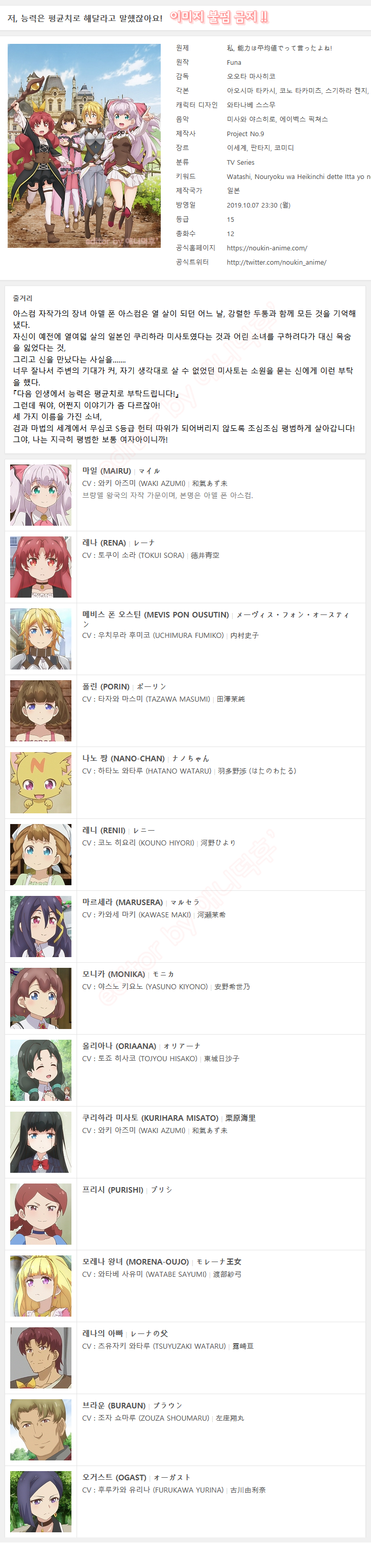Click voice actor name Waki Azumi under Mairu
The width and height of the screenshot is (371, 1568).
coord(141,483)
